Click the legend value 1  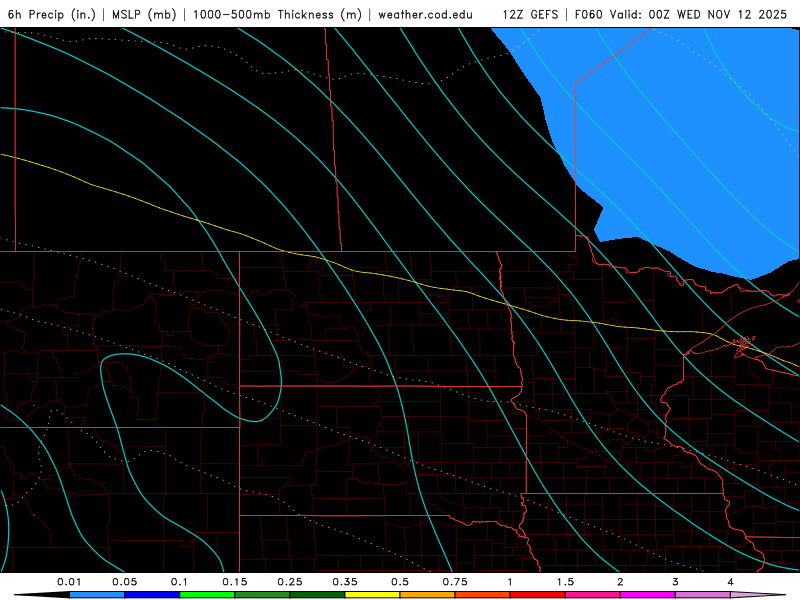pos(510,582)
